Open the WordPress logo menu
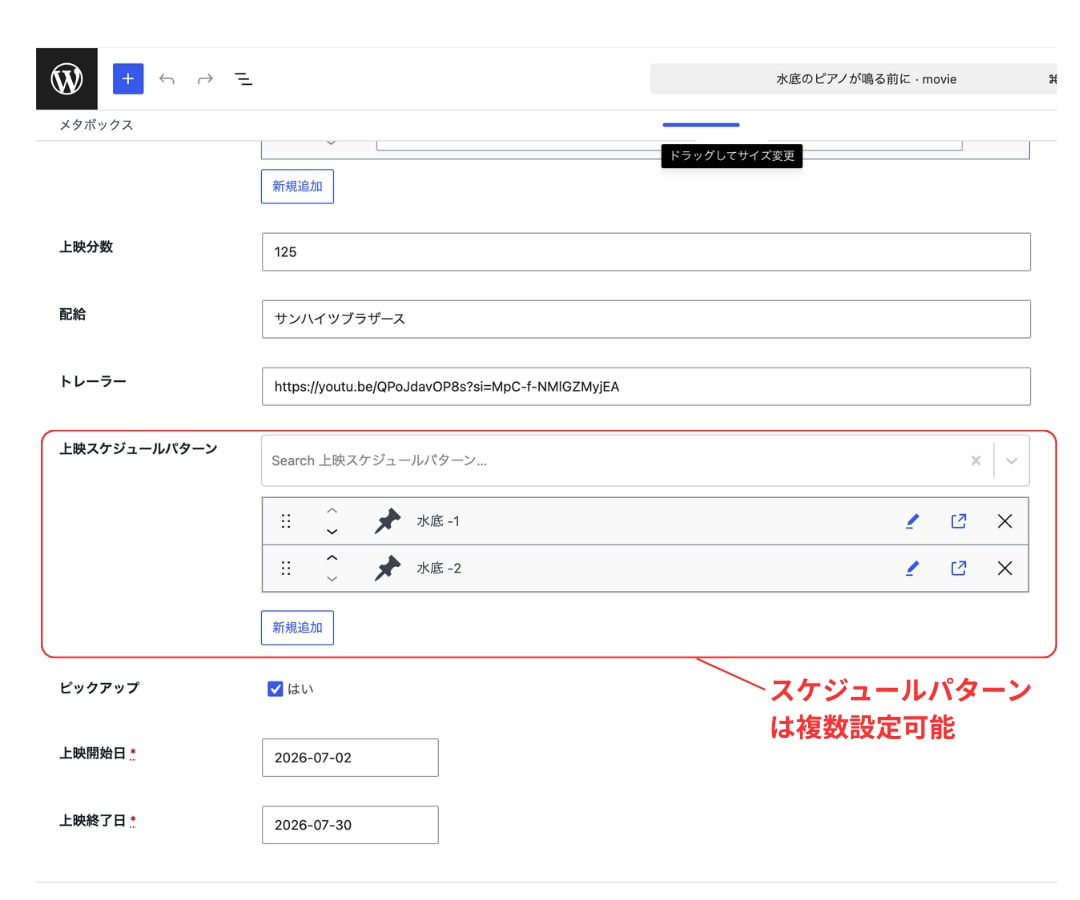 [x=67, y=79]
